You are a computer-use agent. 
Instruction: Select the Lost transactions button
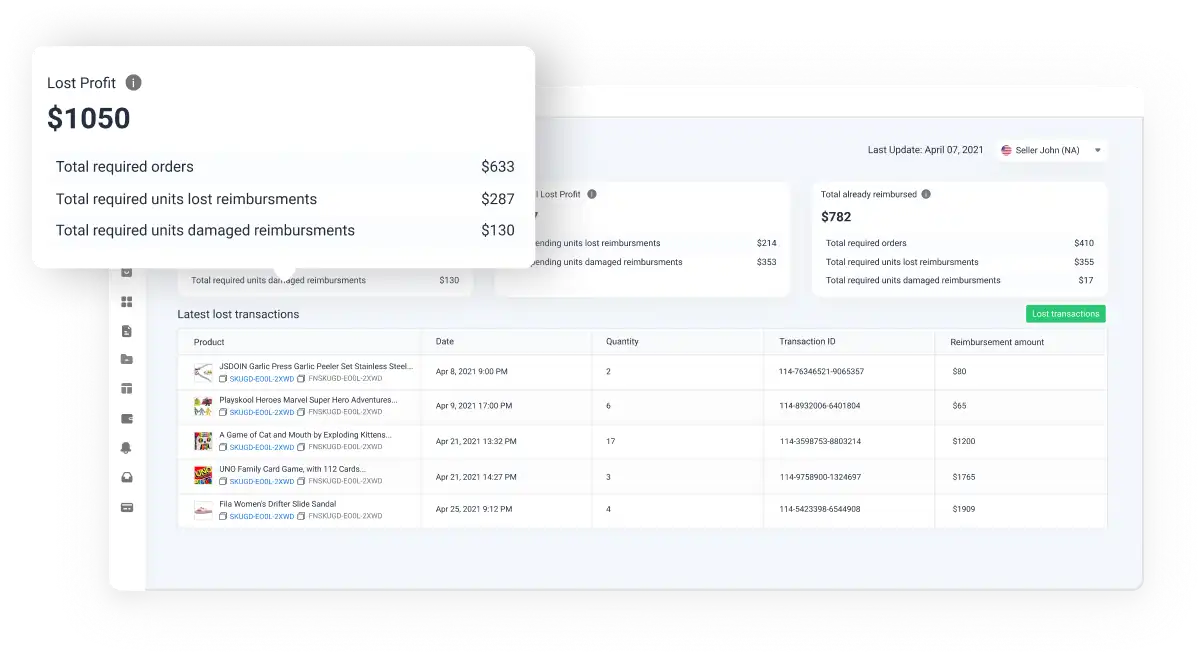pos(1064,313)
